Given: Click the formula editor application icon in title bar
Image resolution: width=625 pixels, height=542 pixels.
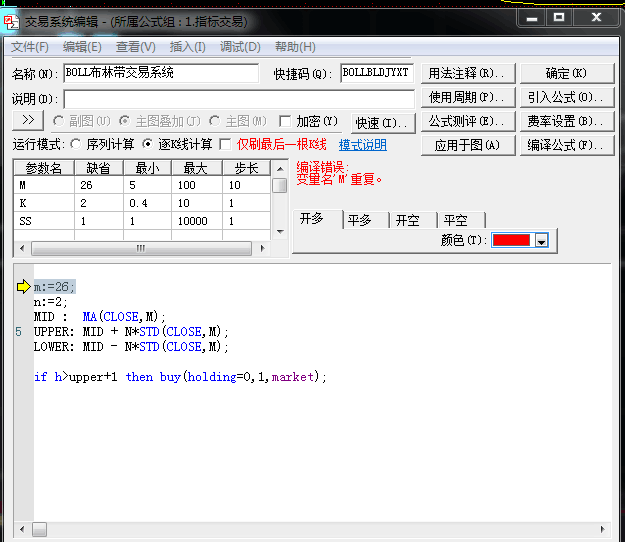Looking at the screenshot, I should tap(11, 22).
